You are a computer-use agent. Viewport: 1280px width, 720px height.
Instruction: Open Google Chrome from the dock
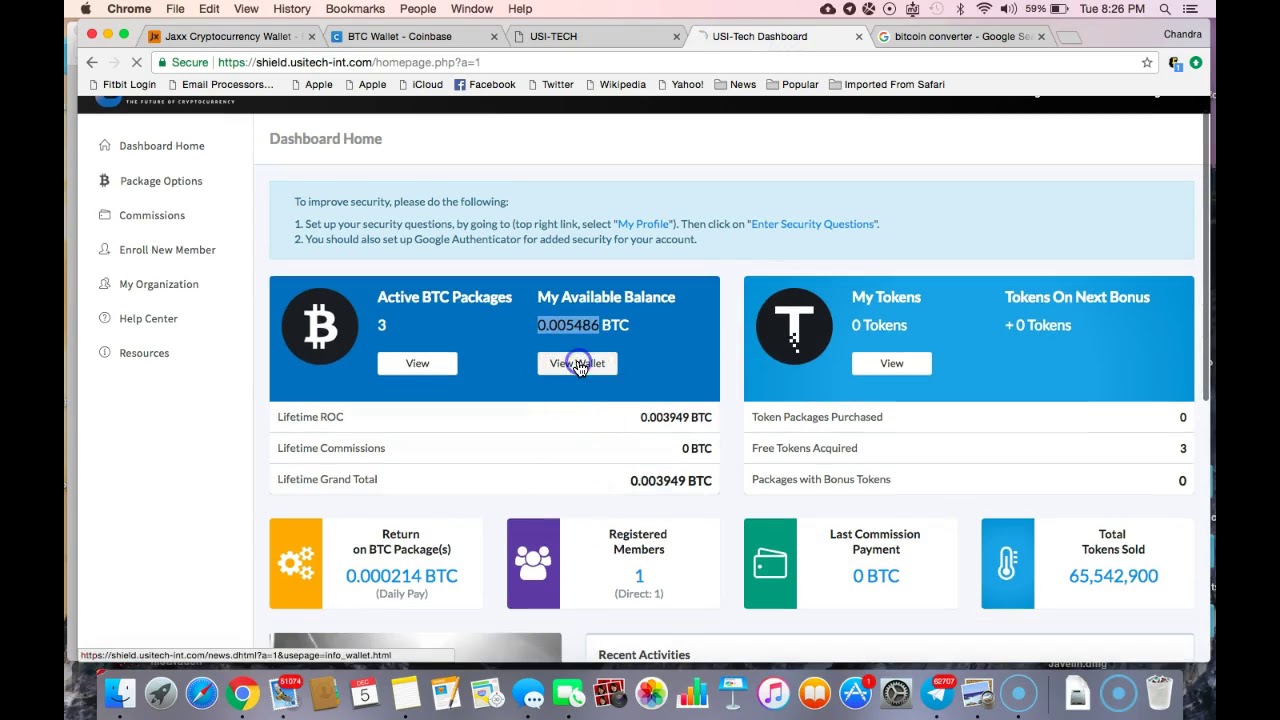[242, 693]
